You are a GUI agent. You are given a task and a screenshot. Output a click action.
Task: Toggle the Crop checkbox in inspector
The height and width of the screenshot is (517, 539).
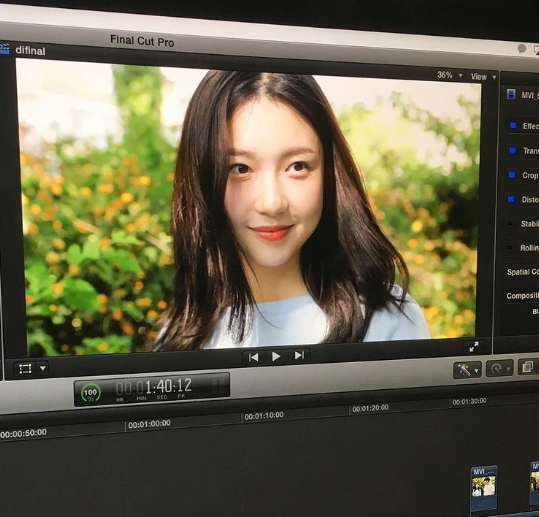coord(512,175)
